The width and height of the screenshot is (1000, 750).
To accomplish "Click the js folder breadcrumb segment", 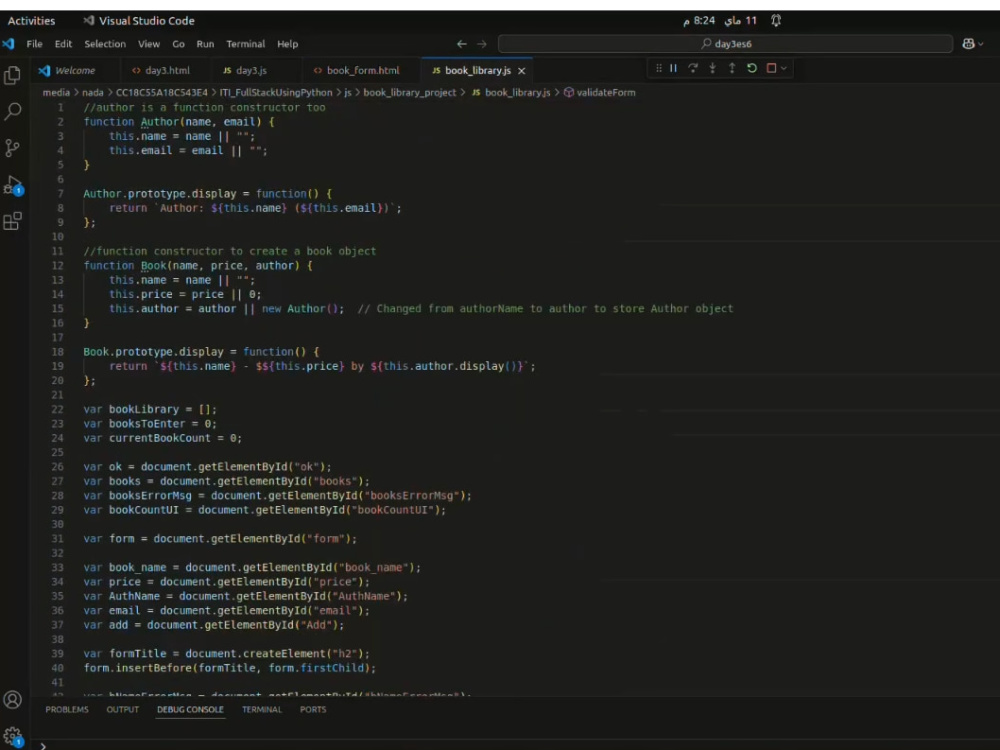I will 348,92.
